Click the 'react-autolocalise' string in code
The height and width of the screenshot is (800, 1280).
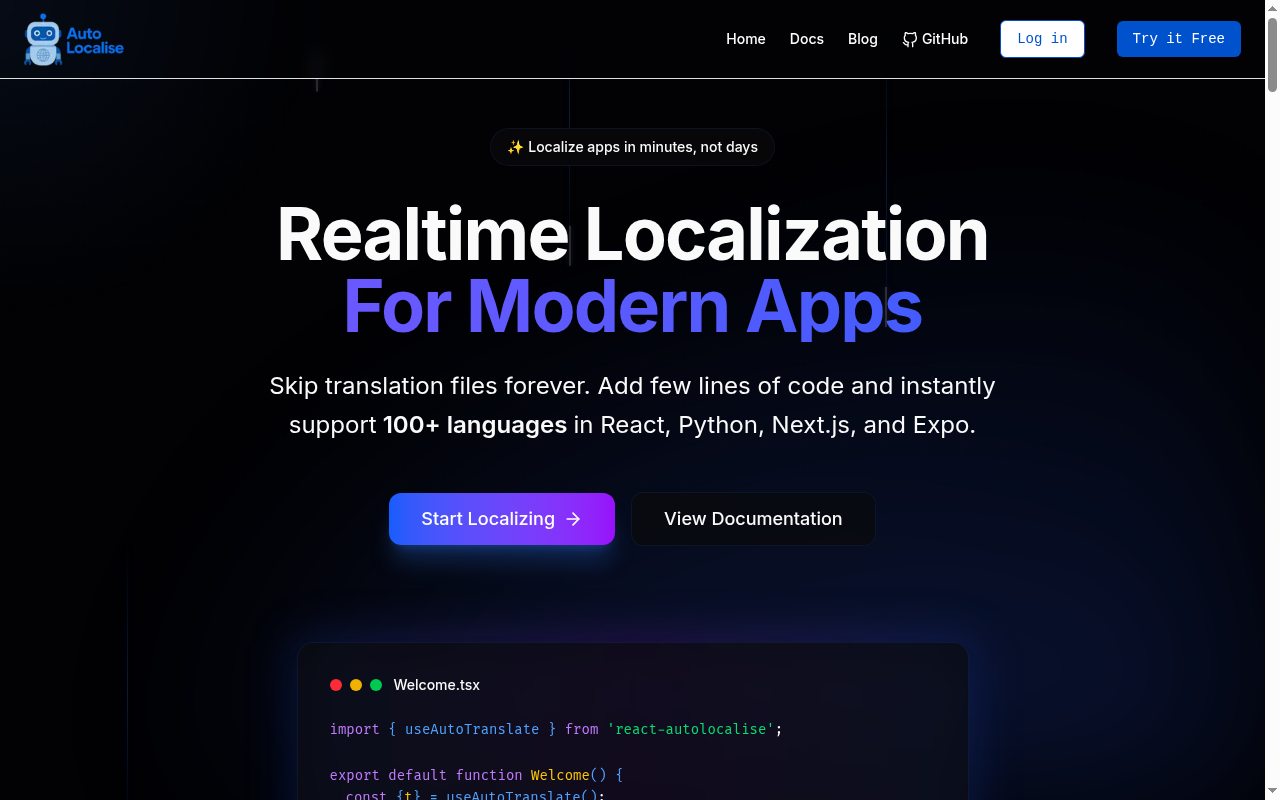691,729
